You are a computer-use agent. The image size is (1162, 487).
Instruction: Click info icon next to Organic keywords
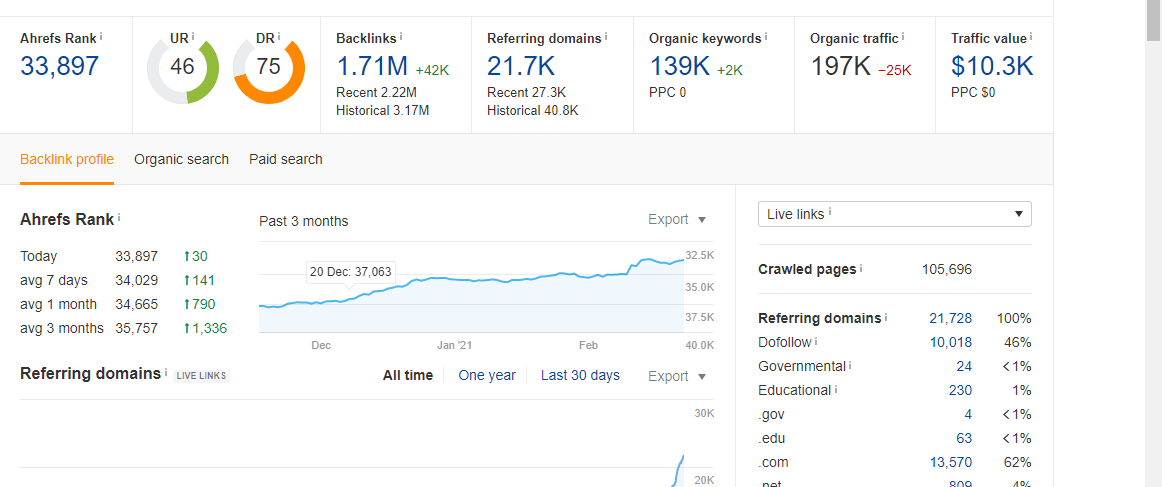pos(766,37)
